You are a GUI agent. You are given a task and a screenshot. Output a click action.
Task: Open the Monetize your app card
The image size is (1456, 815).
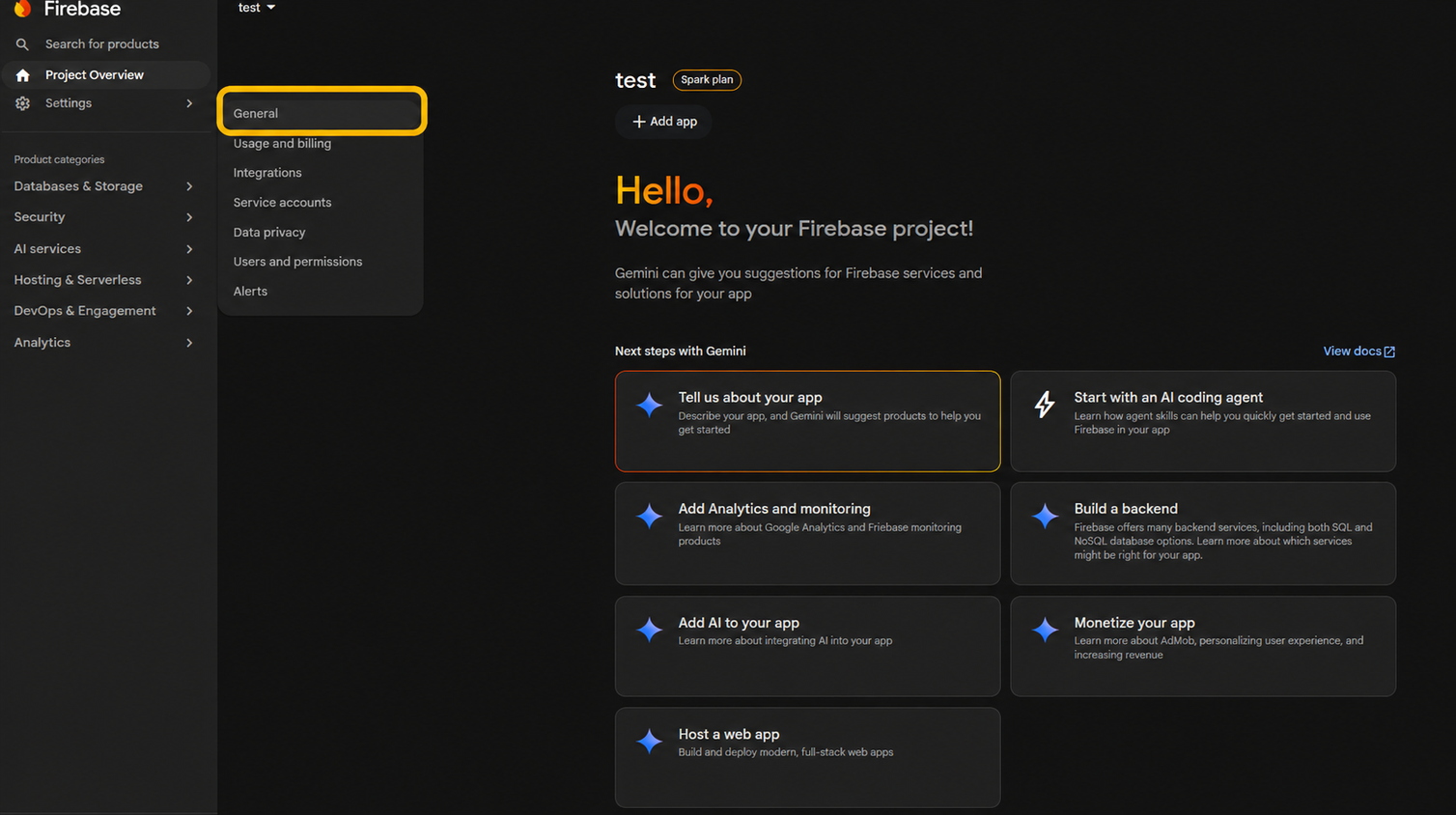(x=1203, y=646)
